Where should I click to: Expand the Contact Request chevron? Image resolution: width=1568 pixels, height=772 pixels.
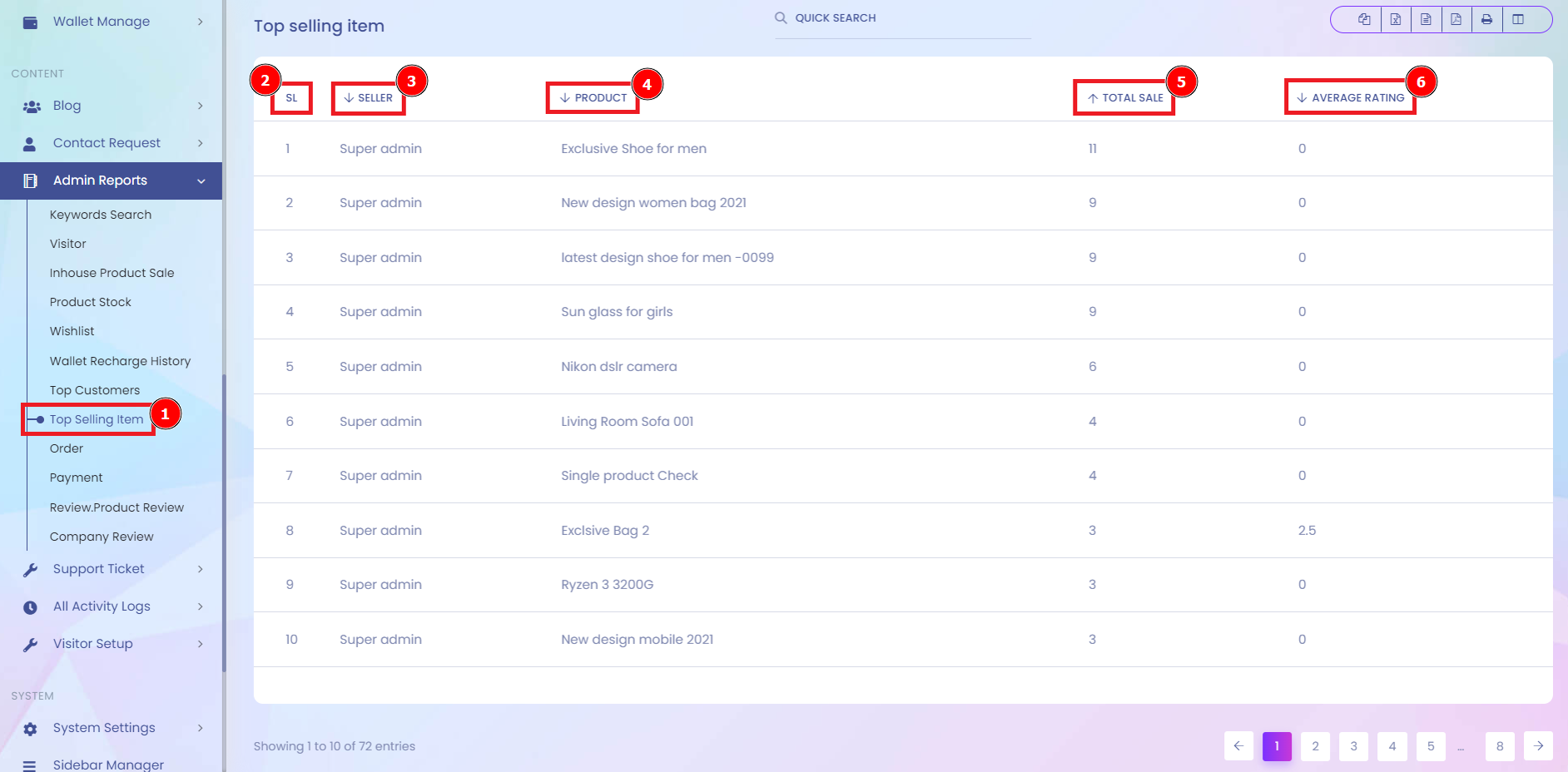click(201, 143)
